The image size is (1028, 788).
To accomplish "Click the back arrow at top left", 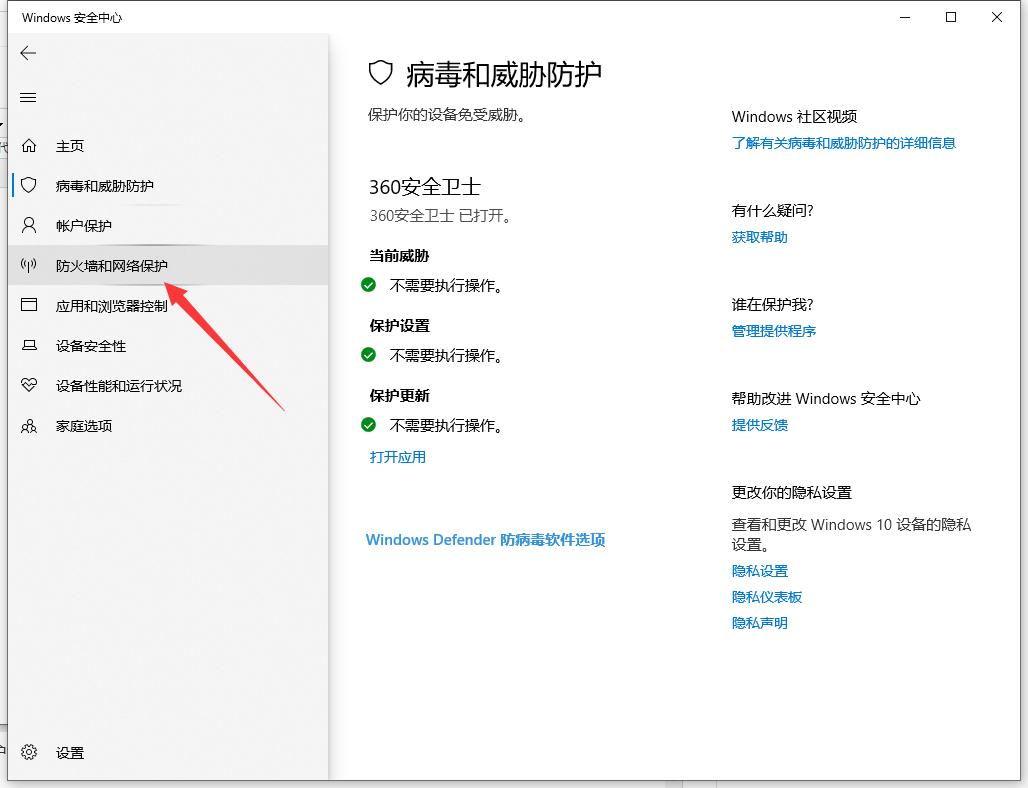I will click(28, 53).
